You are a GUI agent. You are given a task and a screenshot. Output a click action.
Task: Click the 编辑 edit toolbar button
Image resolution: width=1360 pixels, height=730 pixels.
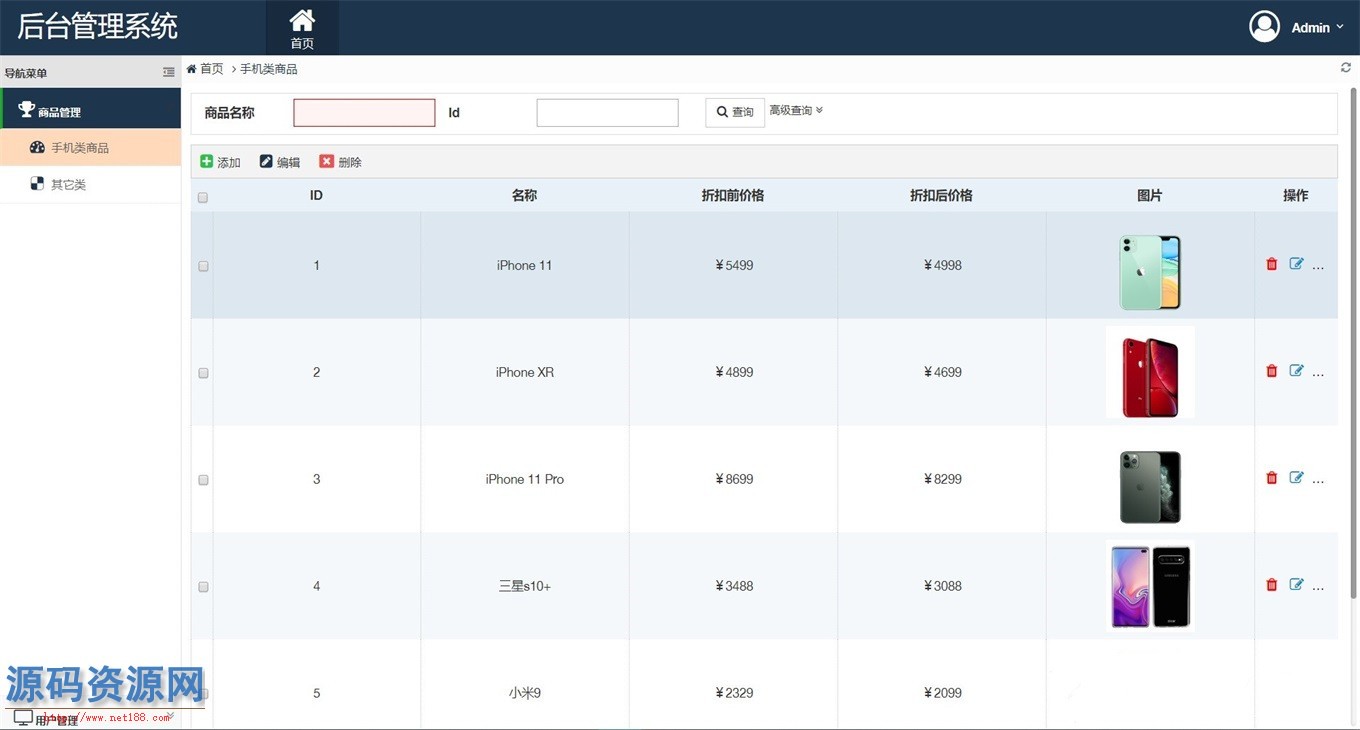[x=280, y=162]
